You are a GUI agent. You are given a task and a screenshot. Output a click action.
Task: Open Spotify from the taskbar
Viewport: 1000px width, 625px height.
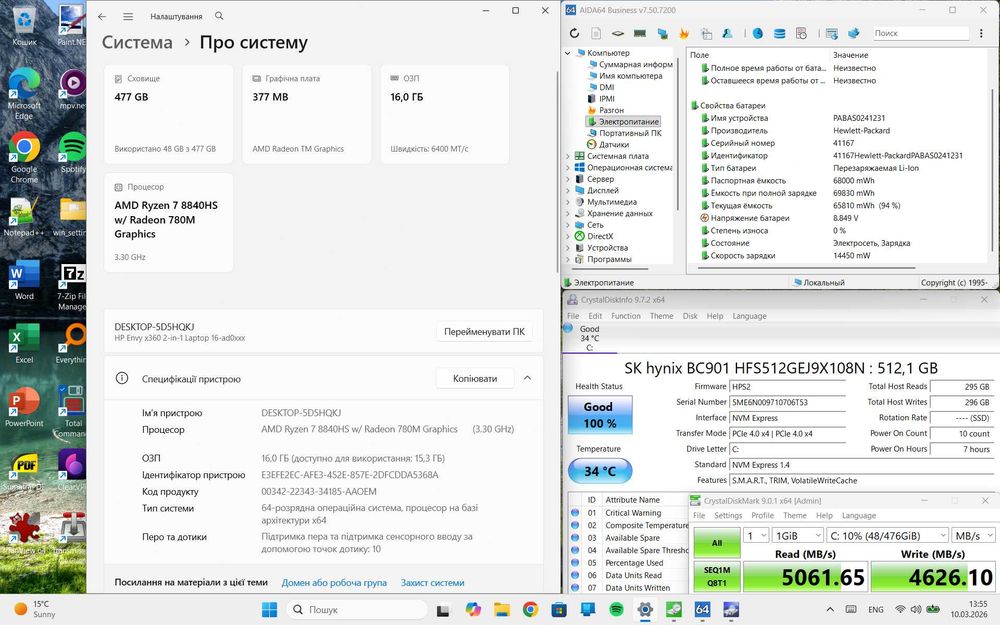[617, 610]
